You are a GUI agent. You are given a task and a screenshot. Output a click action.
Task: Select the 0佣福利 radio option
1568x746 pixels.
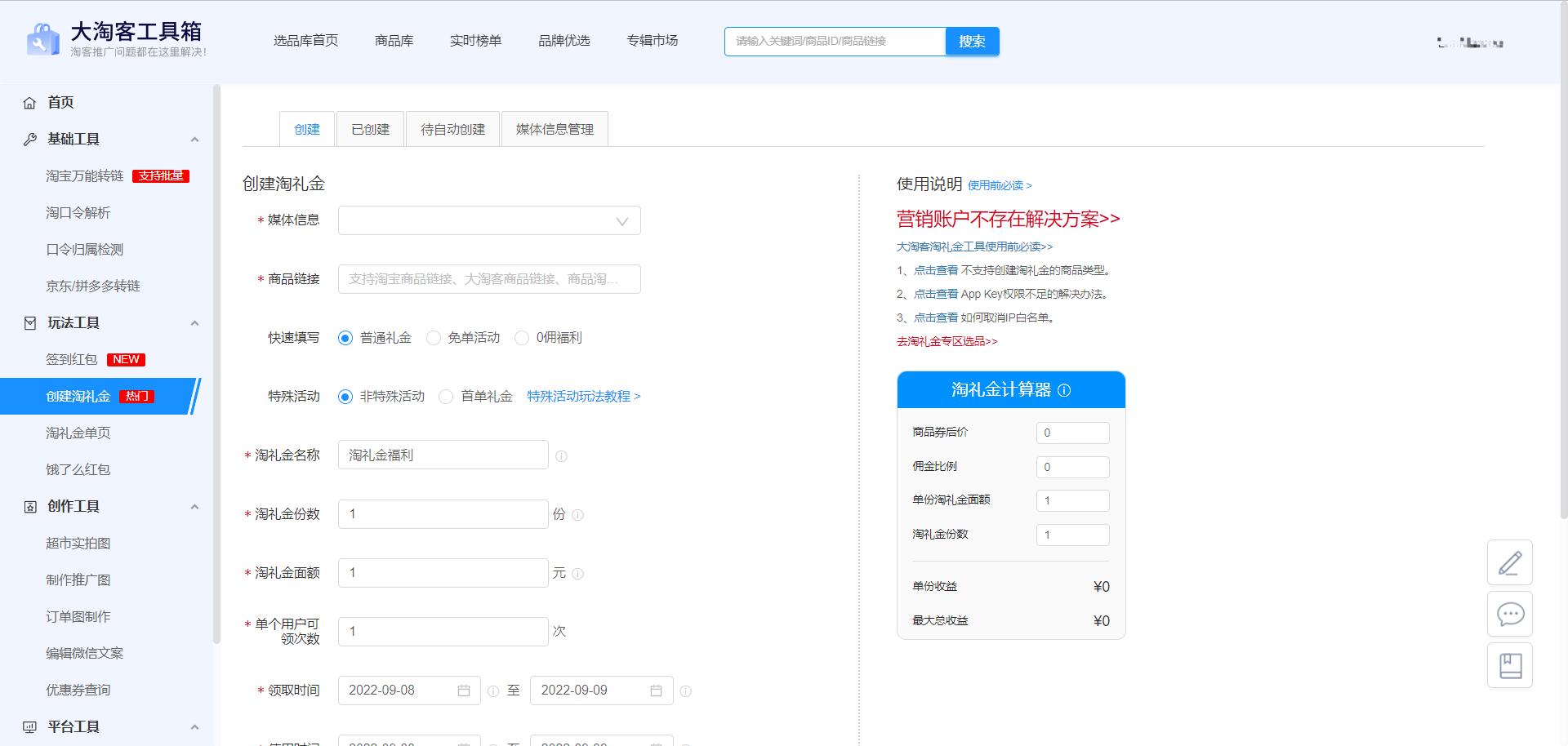tap(522, 338)
